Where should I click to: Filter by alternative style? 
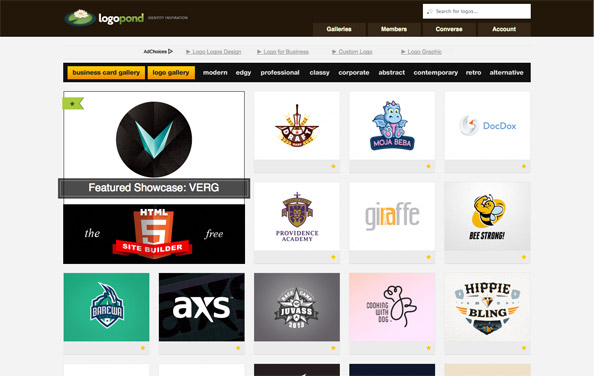[506, 73]
